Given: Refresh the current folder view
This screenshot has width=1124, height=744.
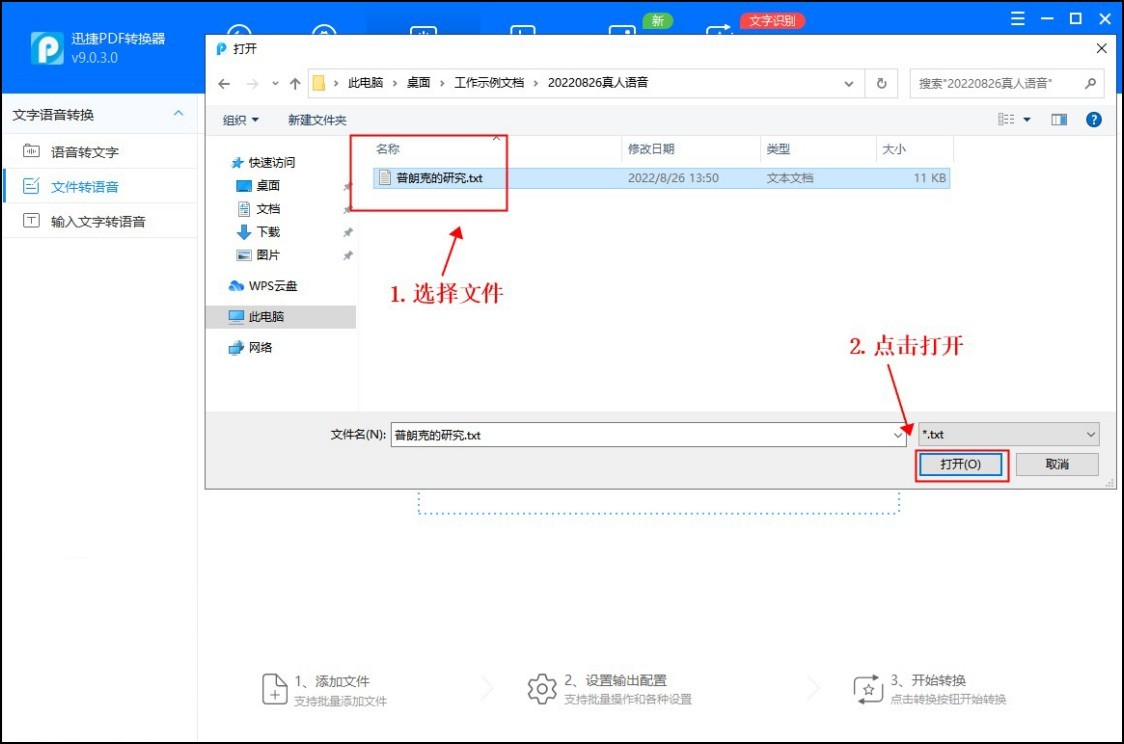Looking at the screenshot, I should 881,84.
